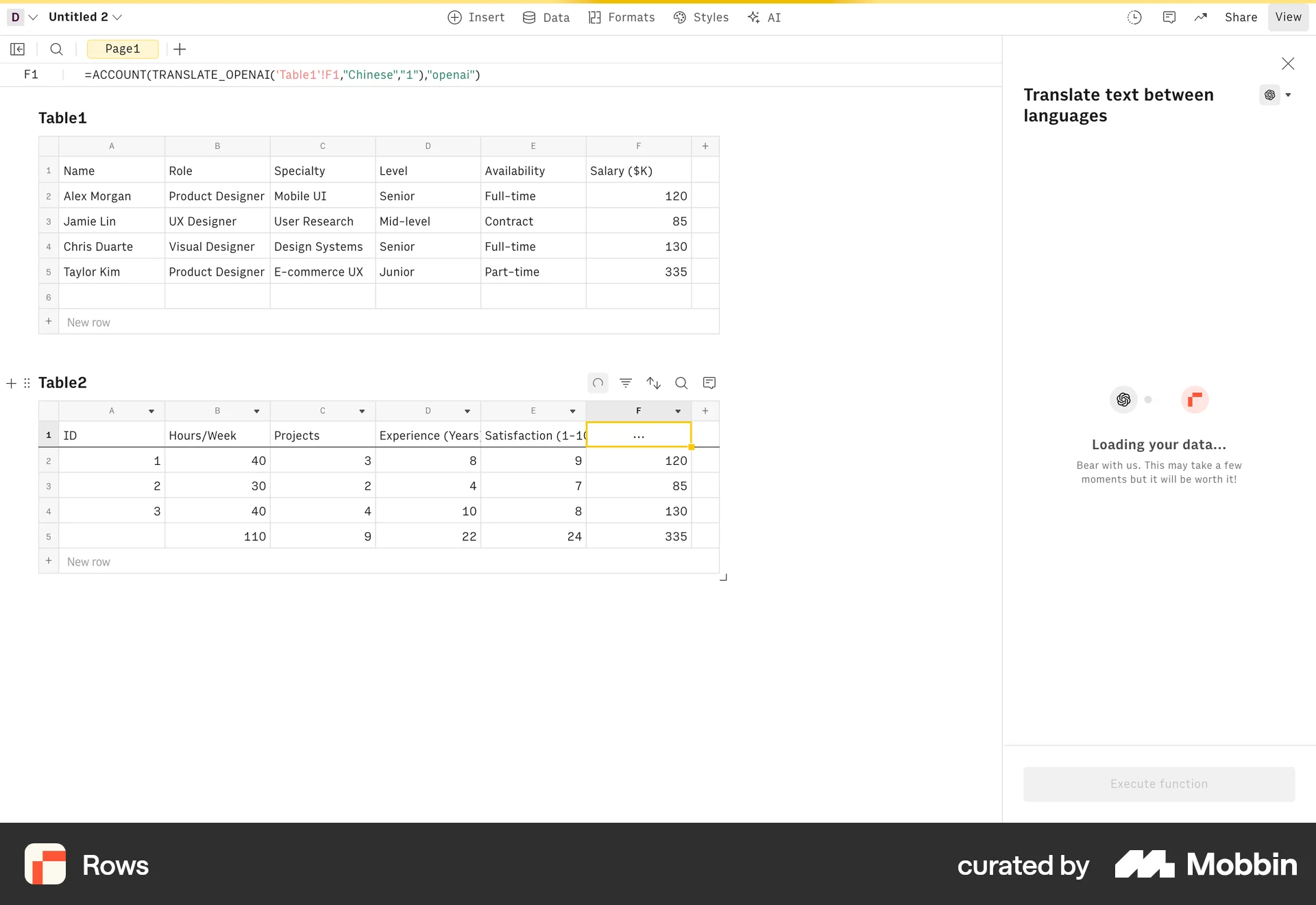Image resolution: width=1316 pixels, height=905 pixels.
Task: Search within Table2 using magnifier icon
Action: (x=681, y=383)
